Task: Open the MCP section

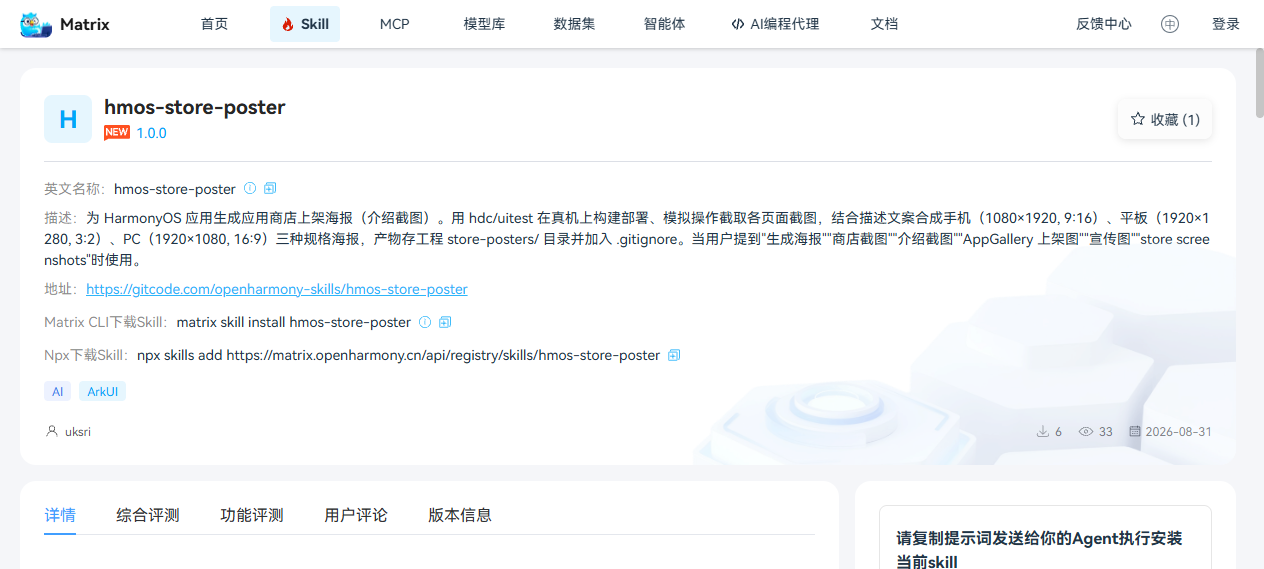Action: pos(395,24)
